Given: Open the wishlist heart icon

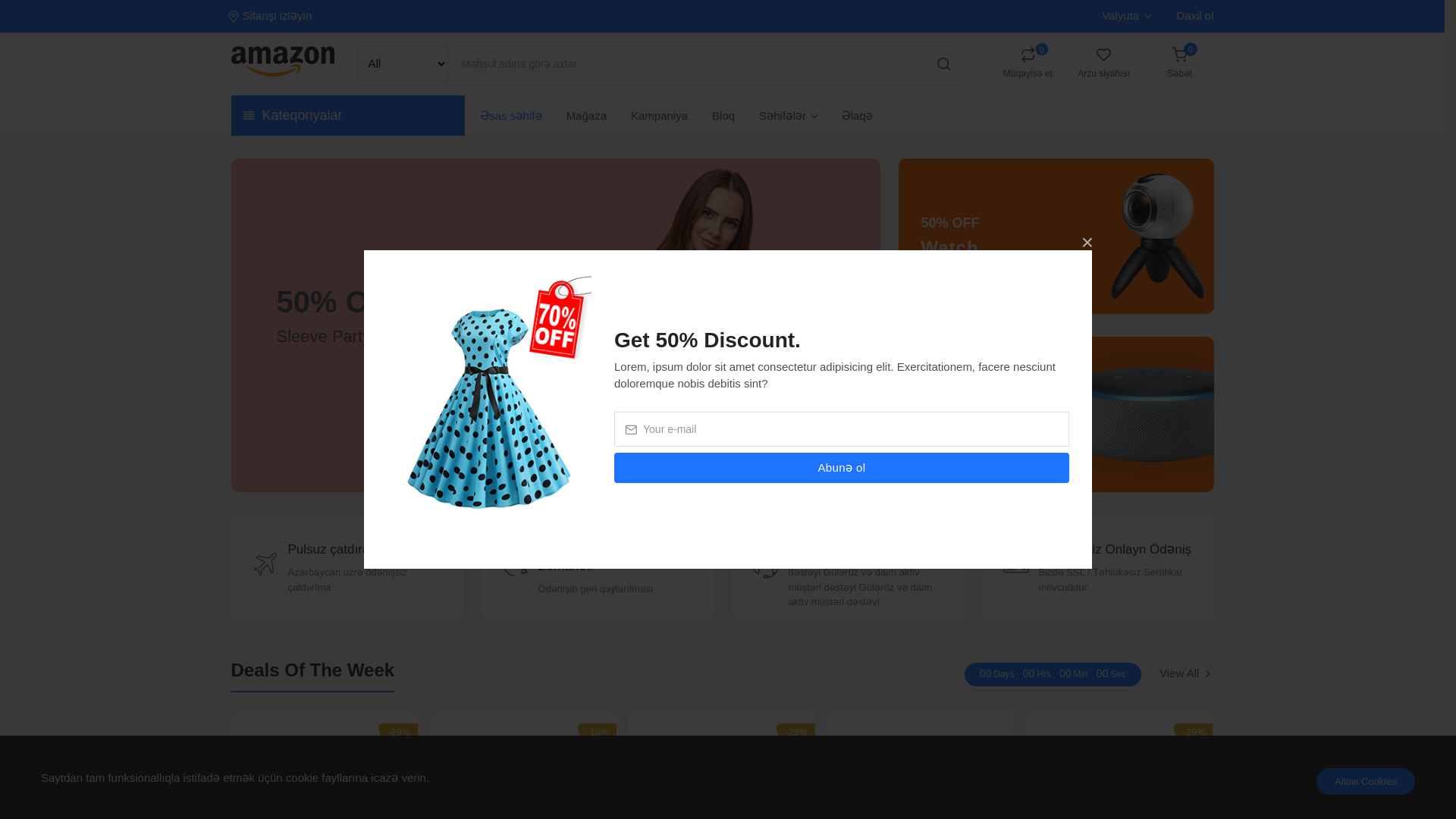Looking at the screenshot, I should click(1103, 55).
